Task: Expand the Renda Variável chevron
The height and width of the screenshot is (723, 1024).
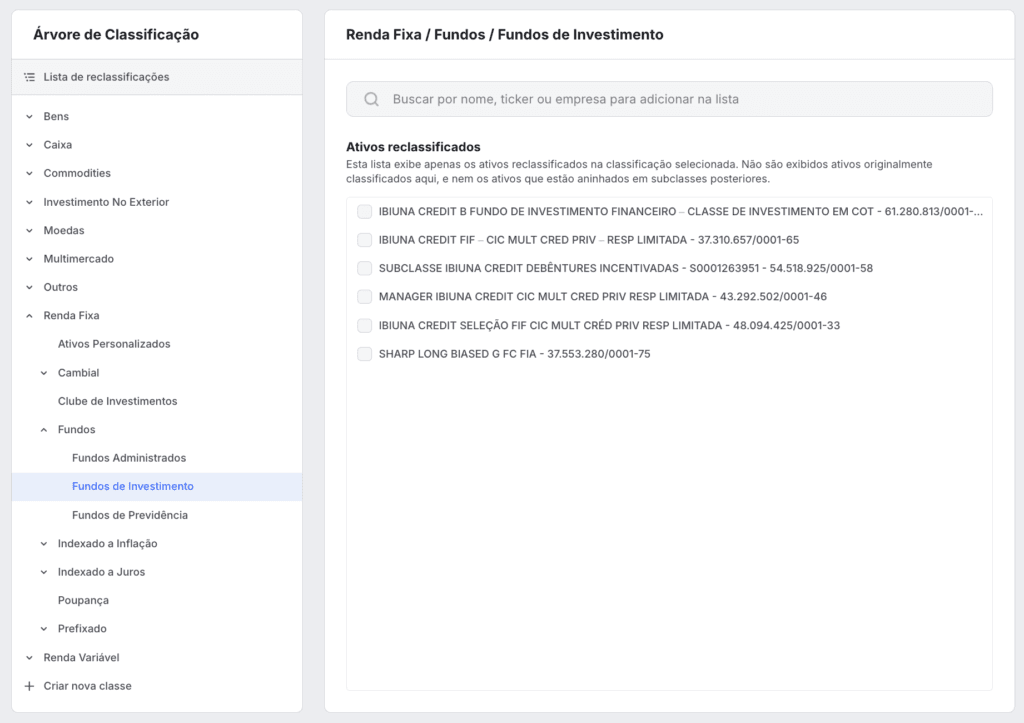Action: pyautogui.click(x=29, y=658)
